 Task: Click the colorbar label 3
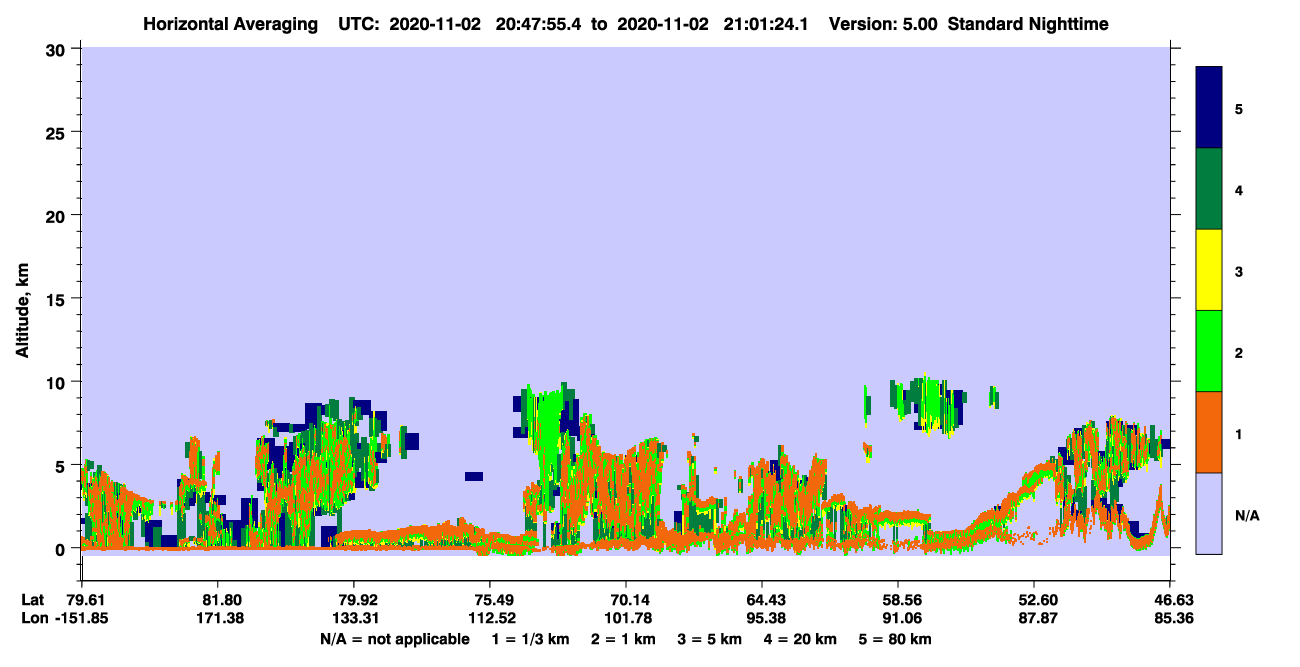click(1239, 270)
